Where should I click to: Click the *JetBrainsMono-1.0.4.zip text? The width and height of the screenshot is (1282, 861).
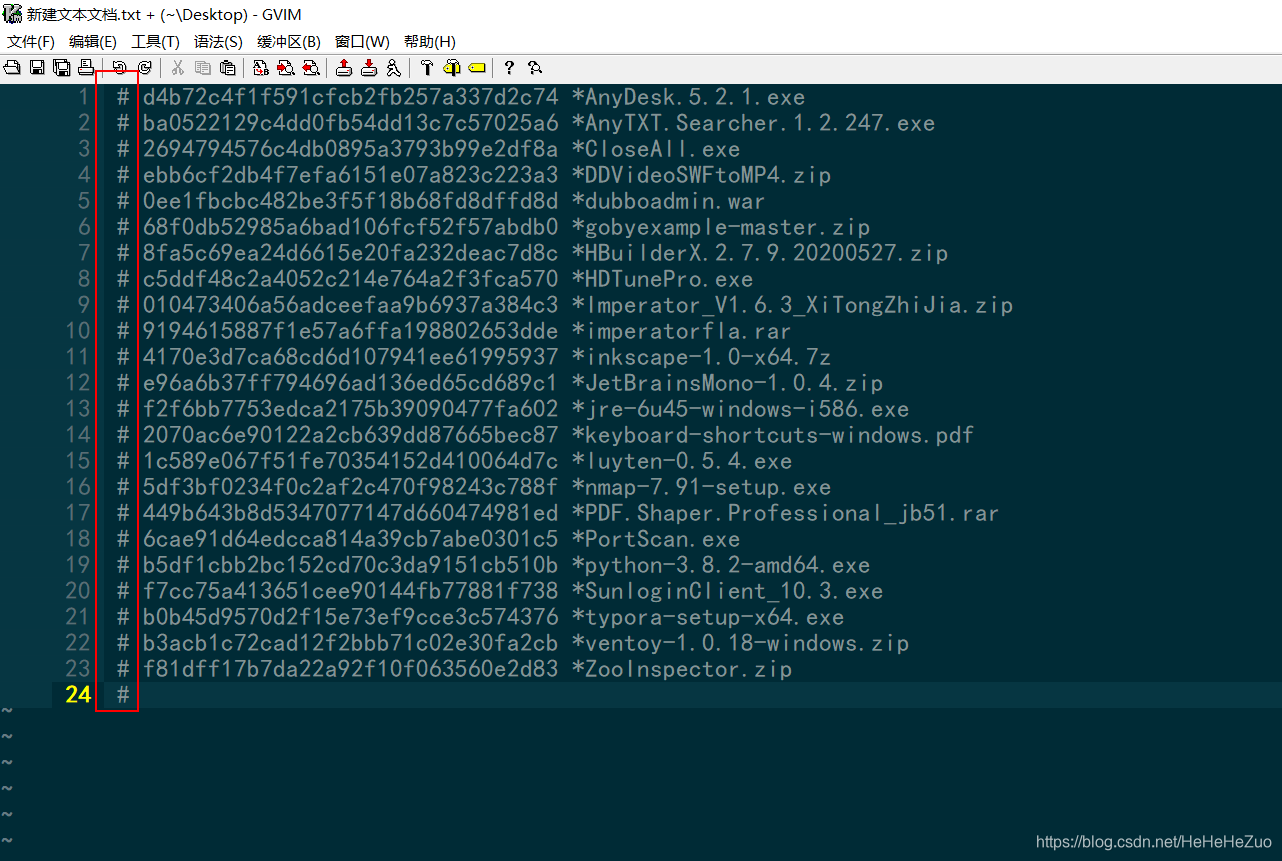(x=727, y=383)
